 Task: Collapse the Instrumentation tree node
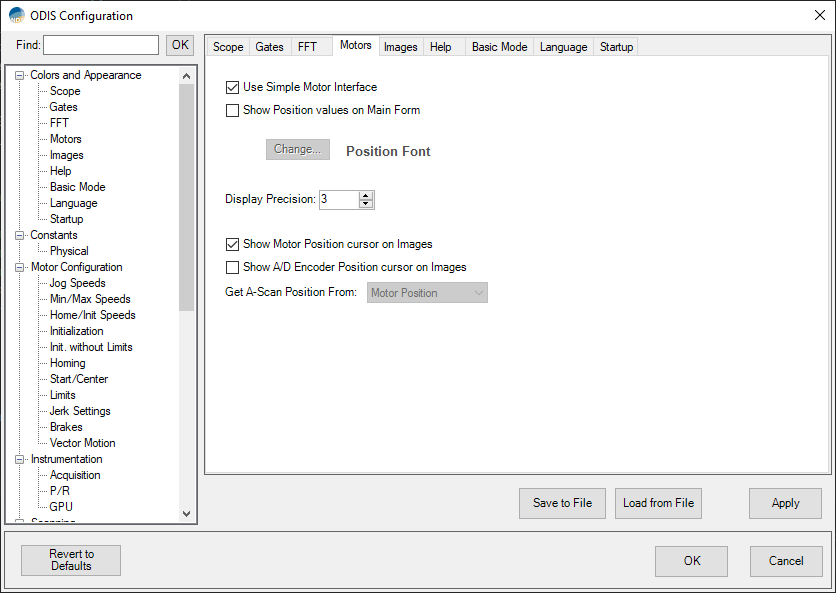click(20, 459)
